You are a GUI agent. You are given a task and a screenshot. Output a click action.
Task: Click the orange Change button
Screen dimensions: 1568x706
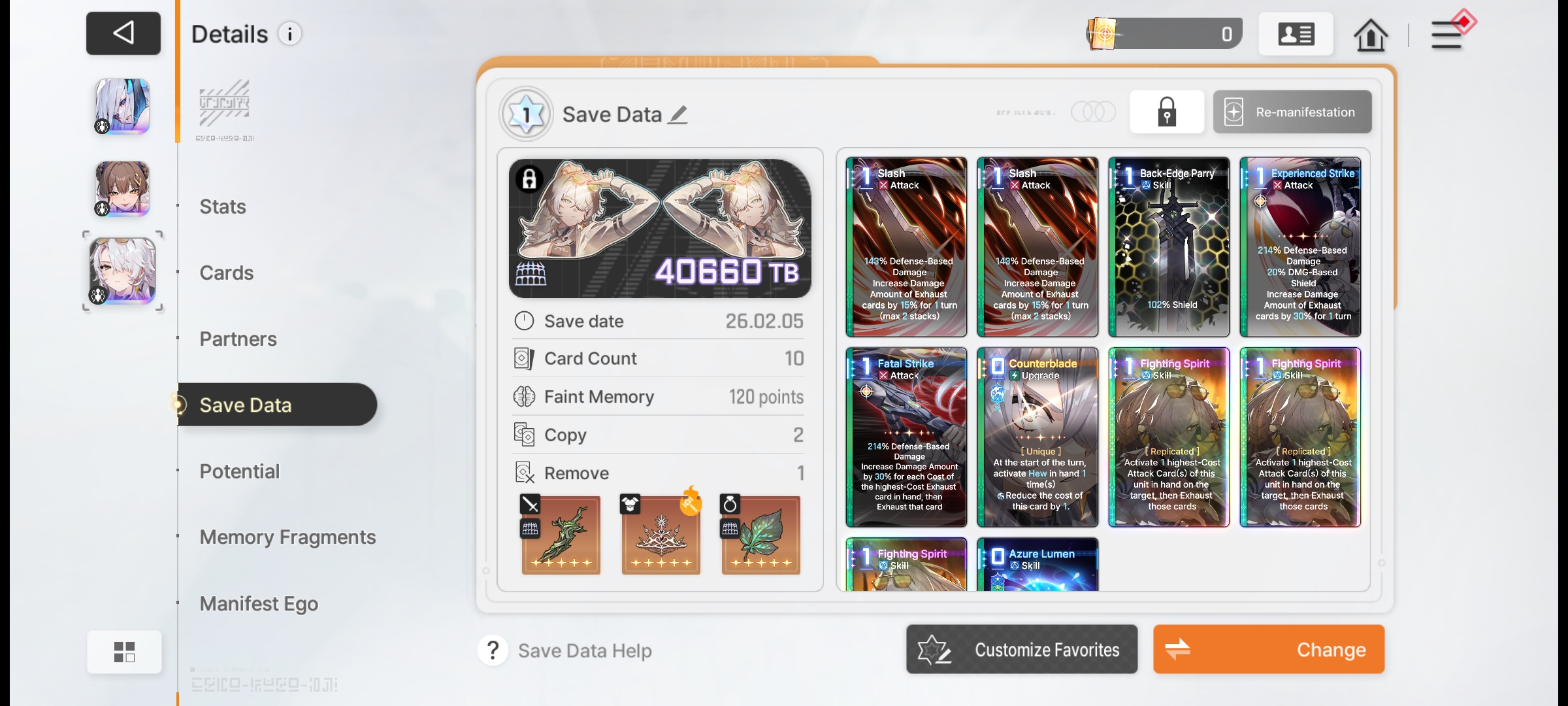(x=1269, y=649)
